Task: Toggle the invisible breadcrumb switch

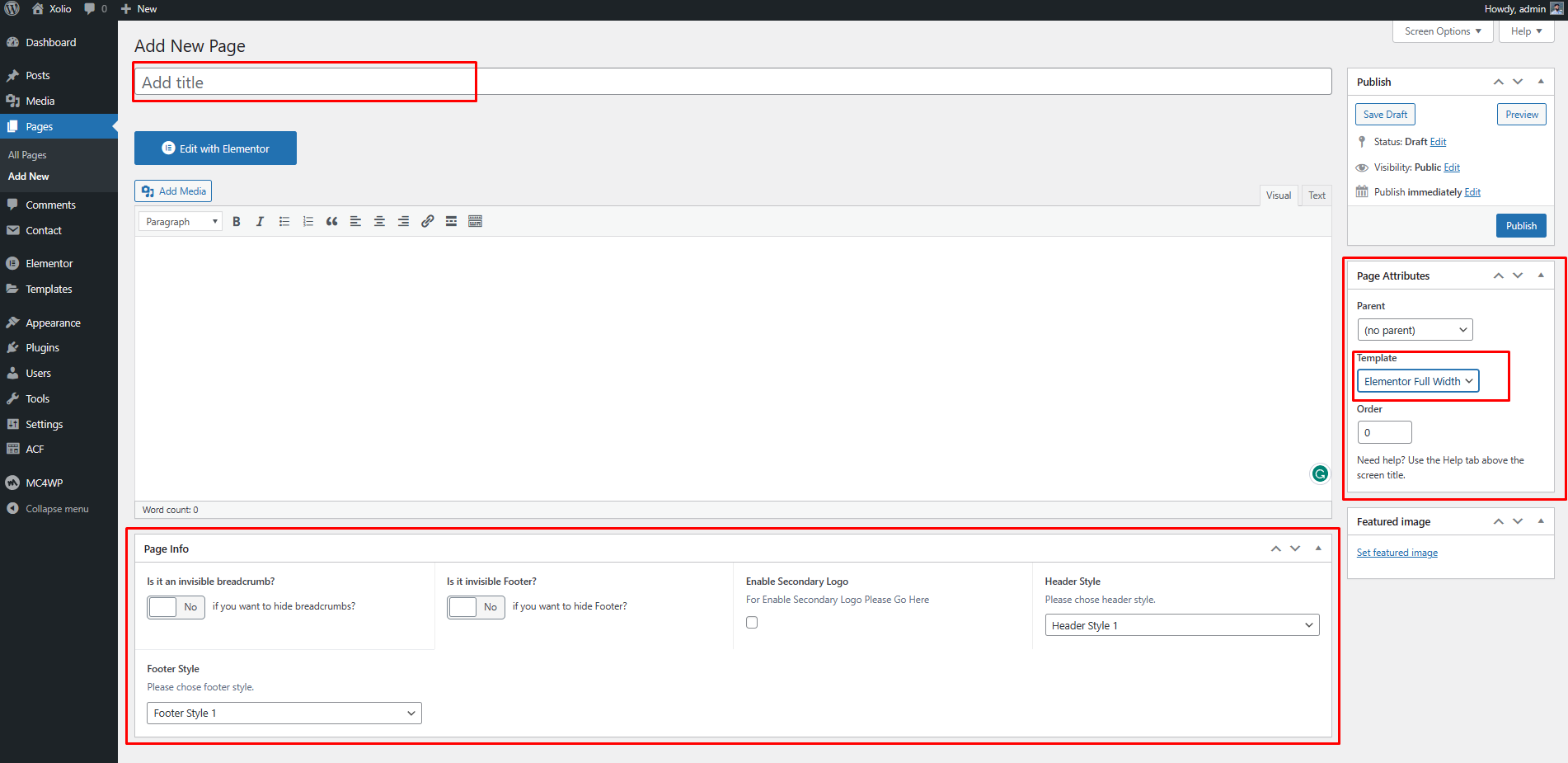Action: coord(176,607)
